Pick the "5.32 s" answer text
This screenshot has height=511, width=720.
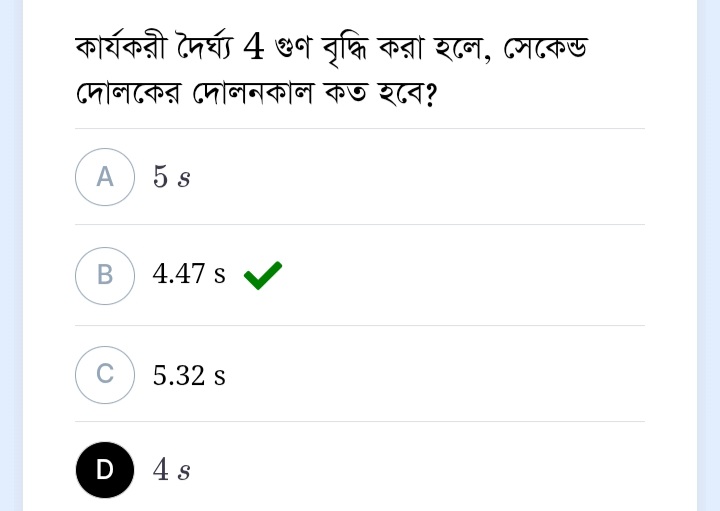(x=189, y=376)
